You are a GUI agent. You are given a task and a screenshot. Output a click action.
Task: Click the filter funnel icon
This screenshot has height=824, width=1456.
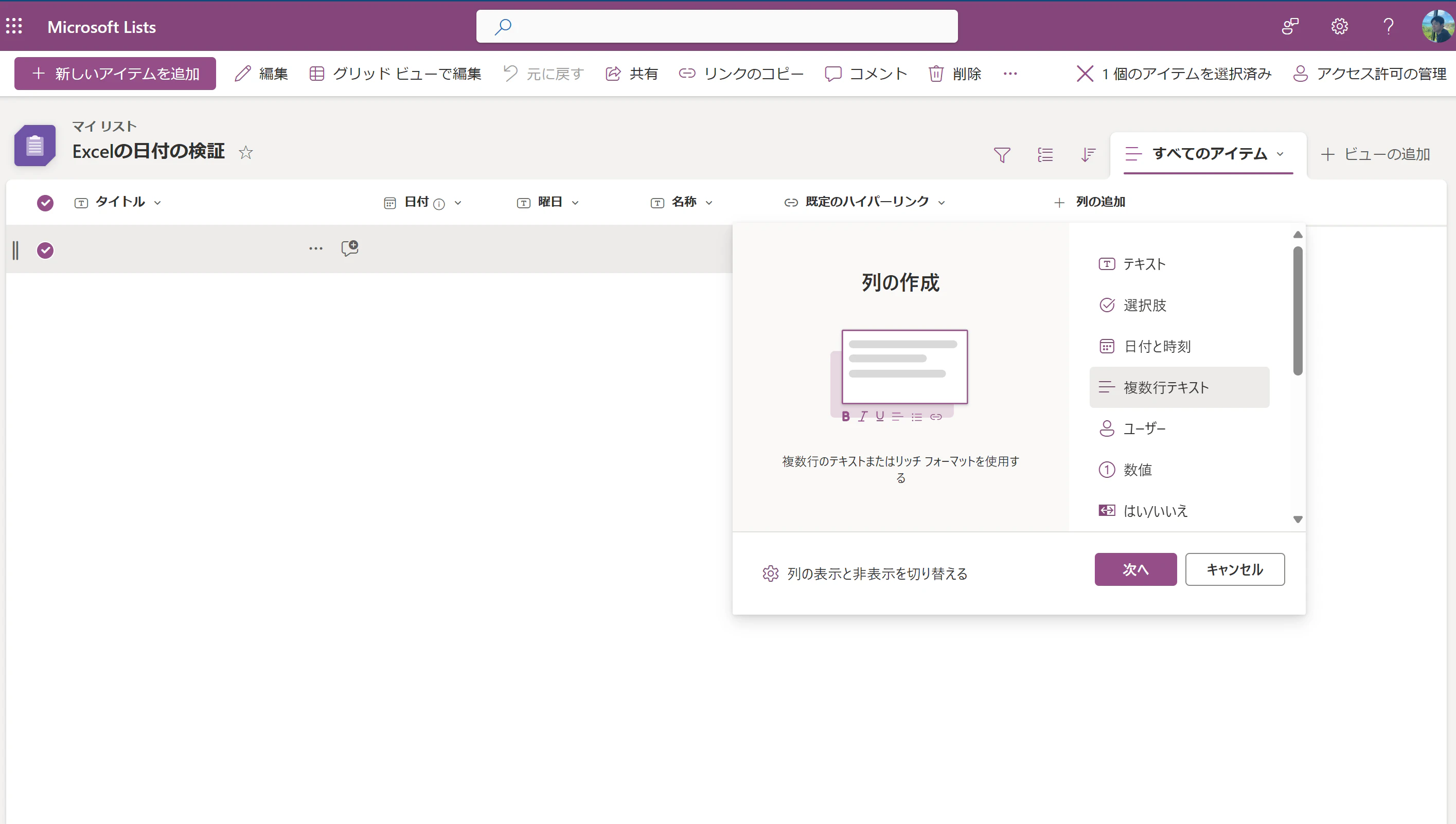tap(1001, 154)
